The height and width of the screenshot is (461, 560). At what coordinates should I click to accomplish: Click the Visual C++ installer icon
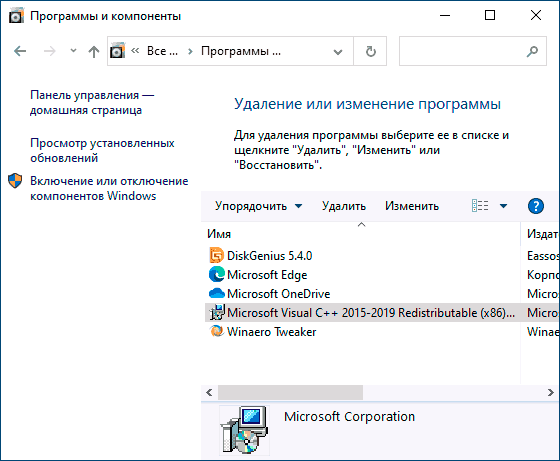click(x=217, y=312)
